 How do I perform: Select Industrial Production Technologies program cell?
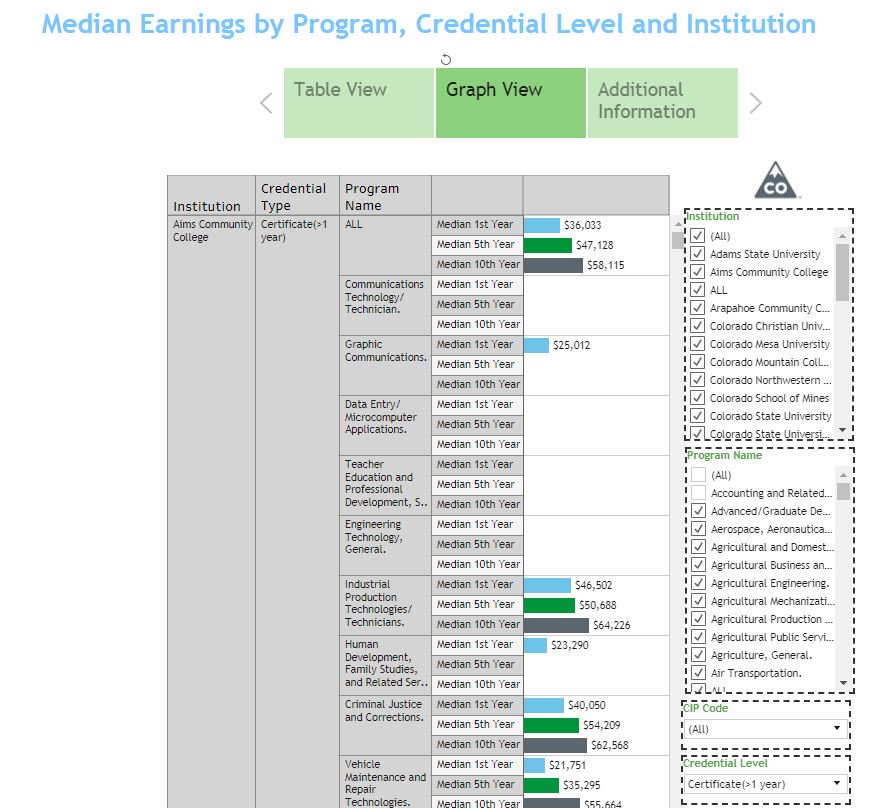coord(385,605)
